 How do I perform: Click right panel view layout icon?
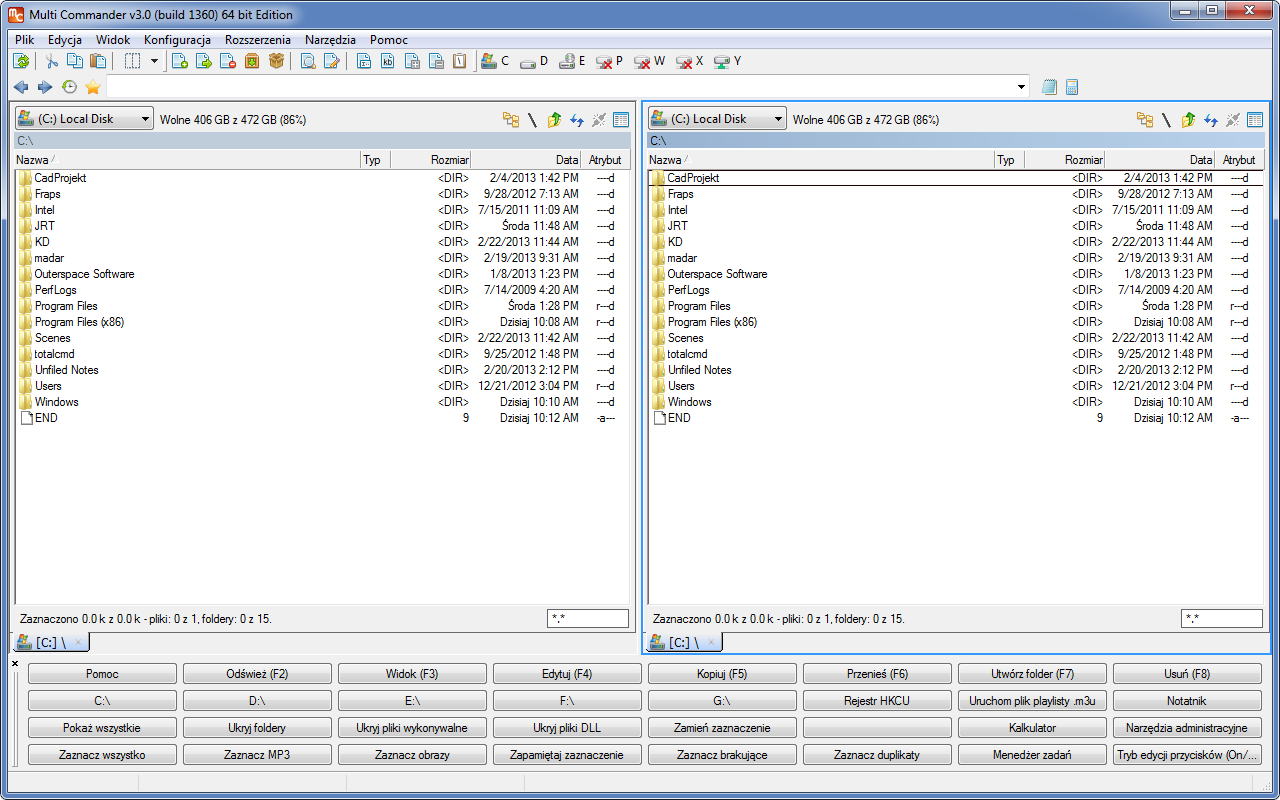click(x=1254, y=120)
